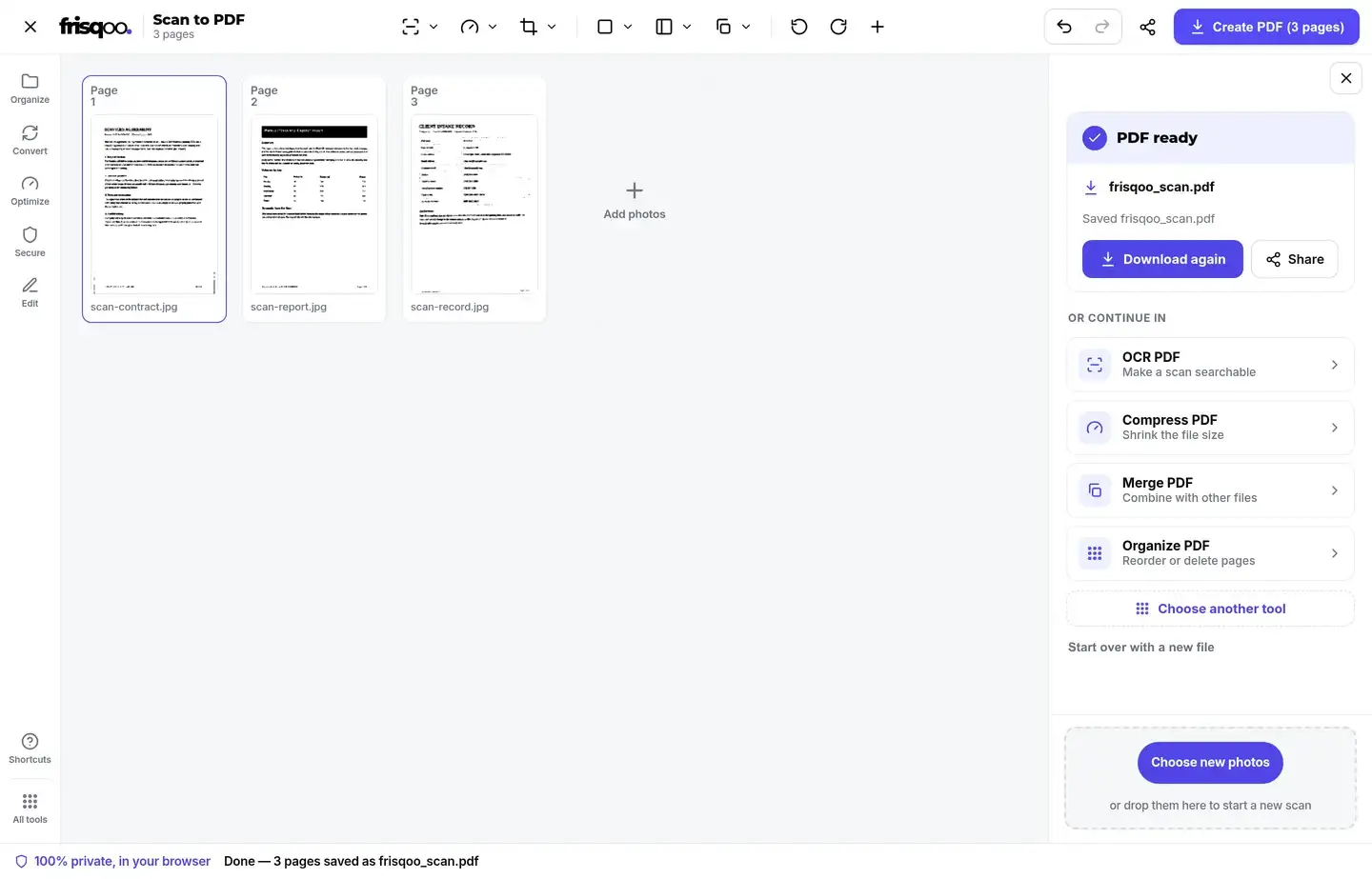Click the Add photos tile
The width and height of the screenshot is (1372, 879).
(635, 200)
